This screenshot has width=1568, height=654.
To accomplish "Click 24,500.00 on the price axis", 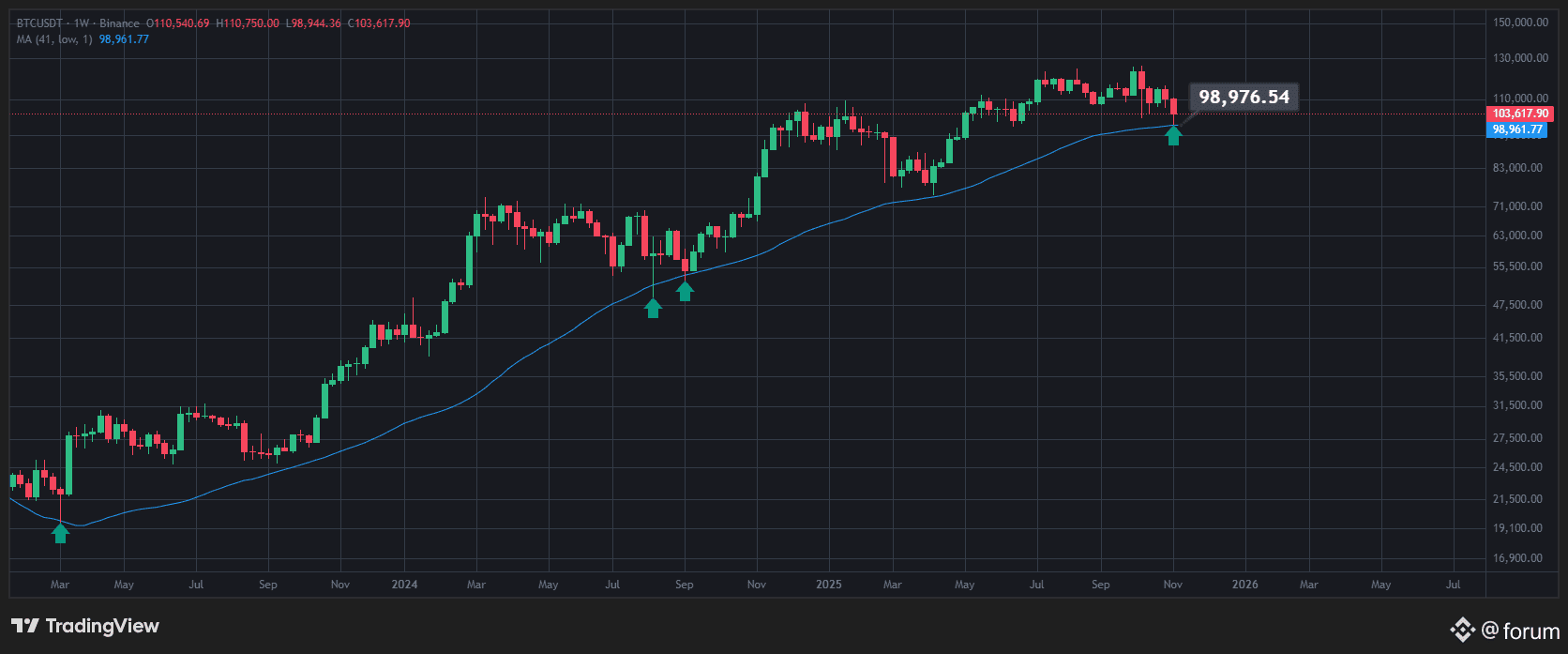I will 1517,467.
